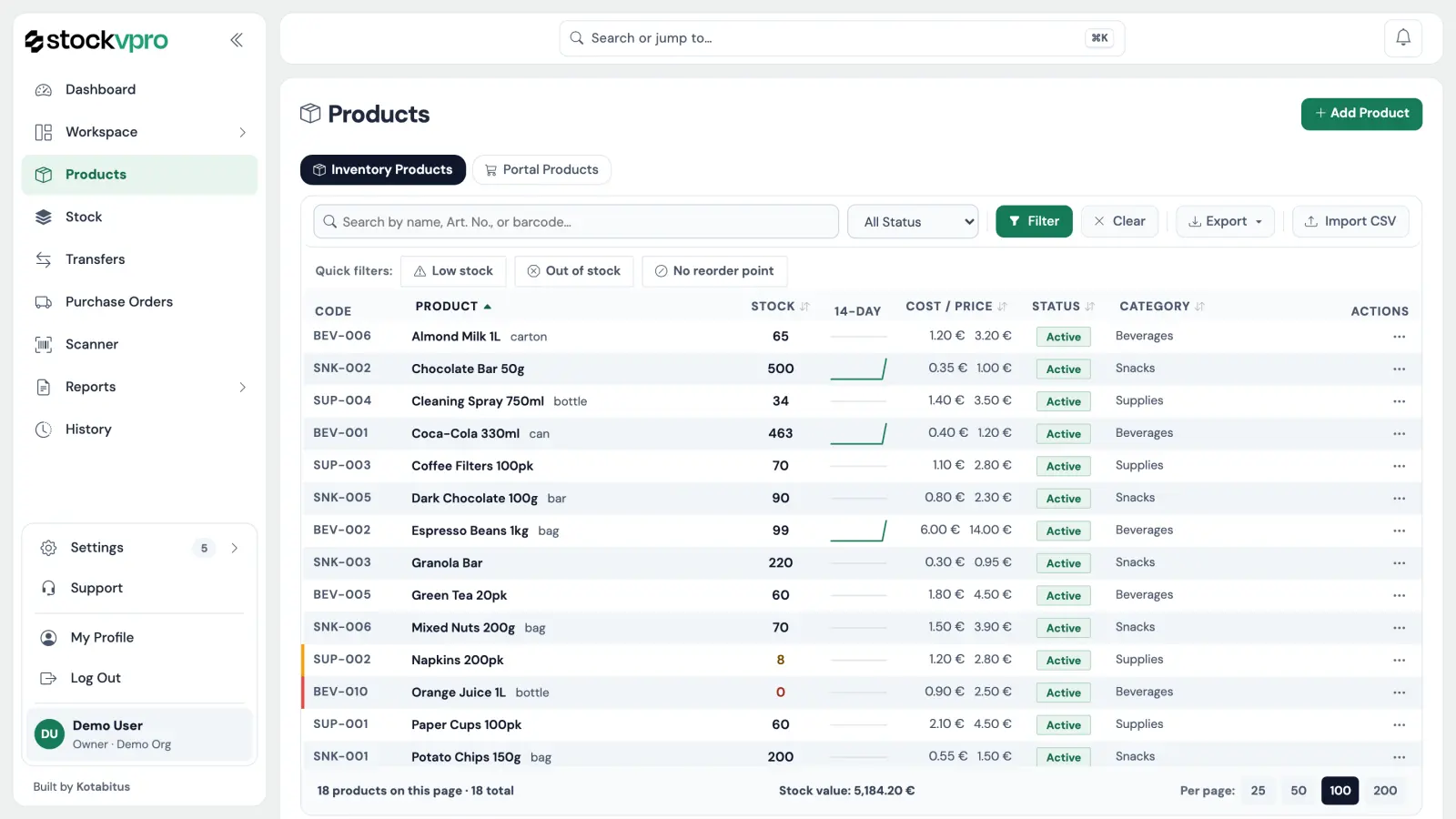Open Kotabitus link
Screen dimensions: 1456x819
click(103, 787)
